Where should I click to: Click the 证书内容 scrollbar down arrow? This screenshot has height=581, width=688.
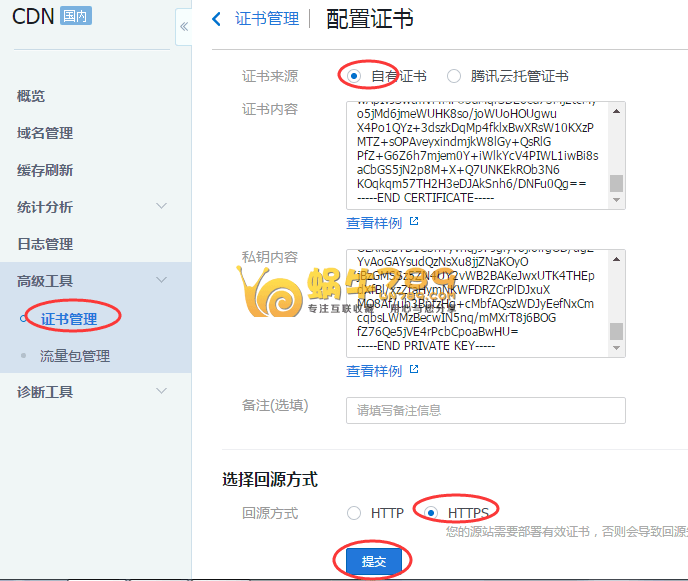[x=616, y=200]
